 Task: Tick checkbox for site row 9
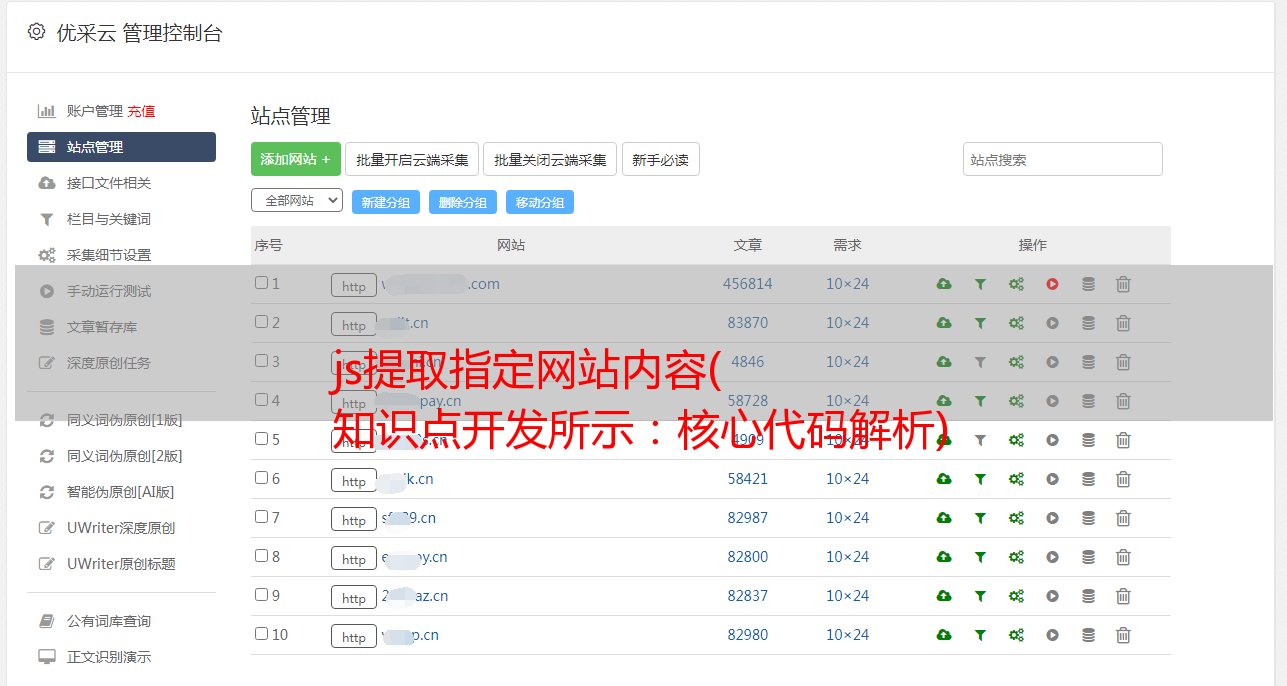[261, 595]
